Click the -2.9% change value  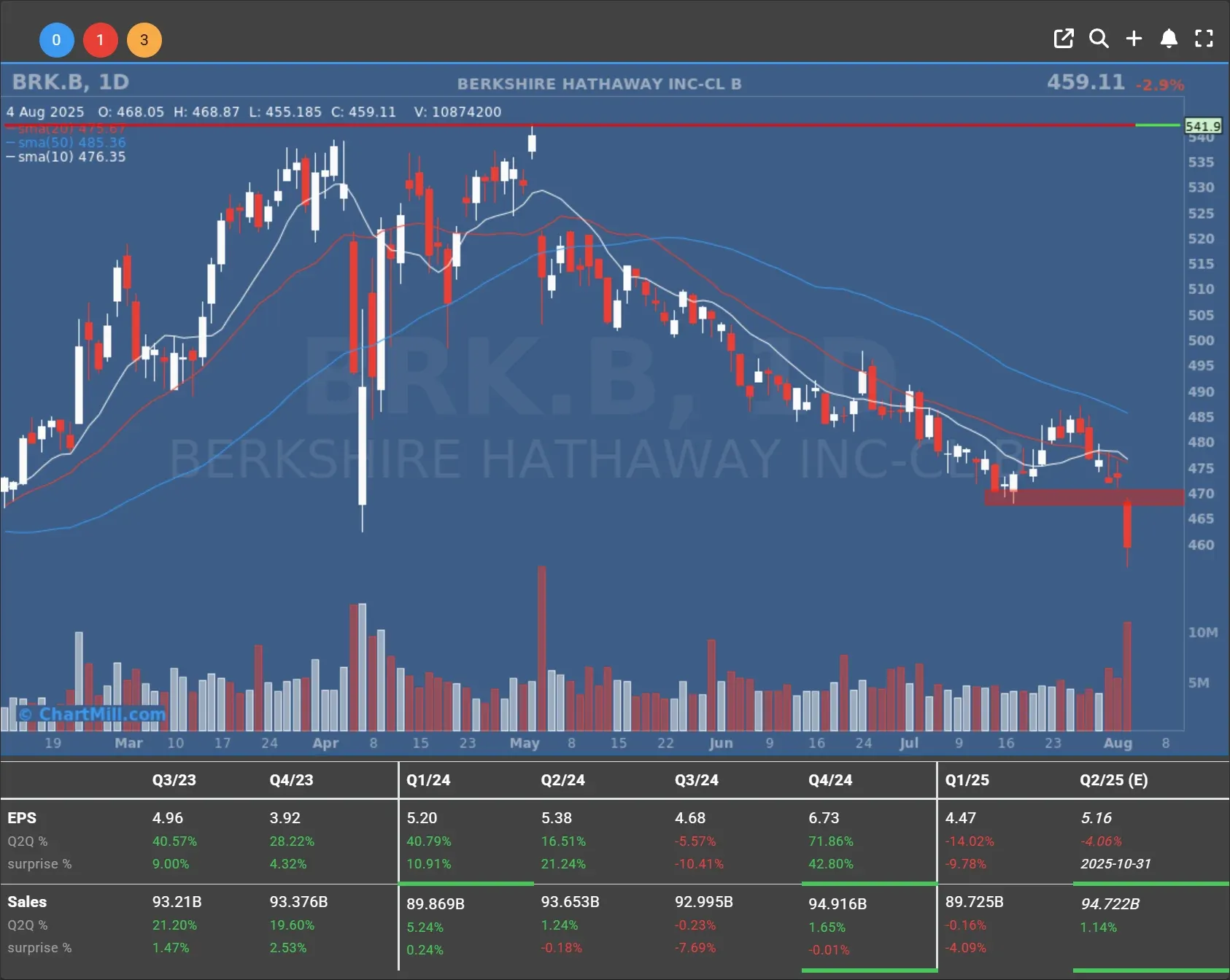1159,85
